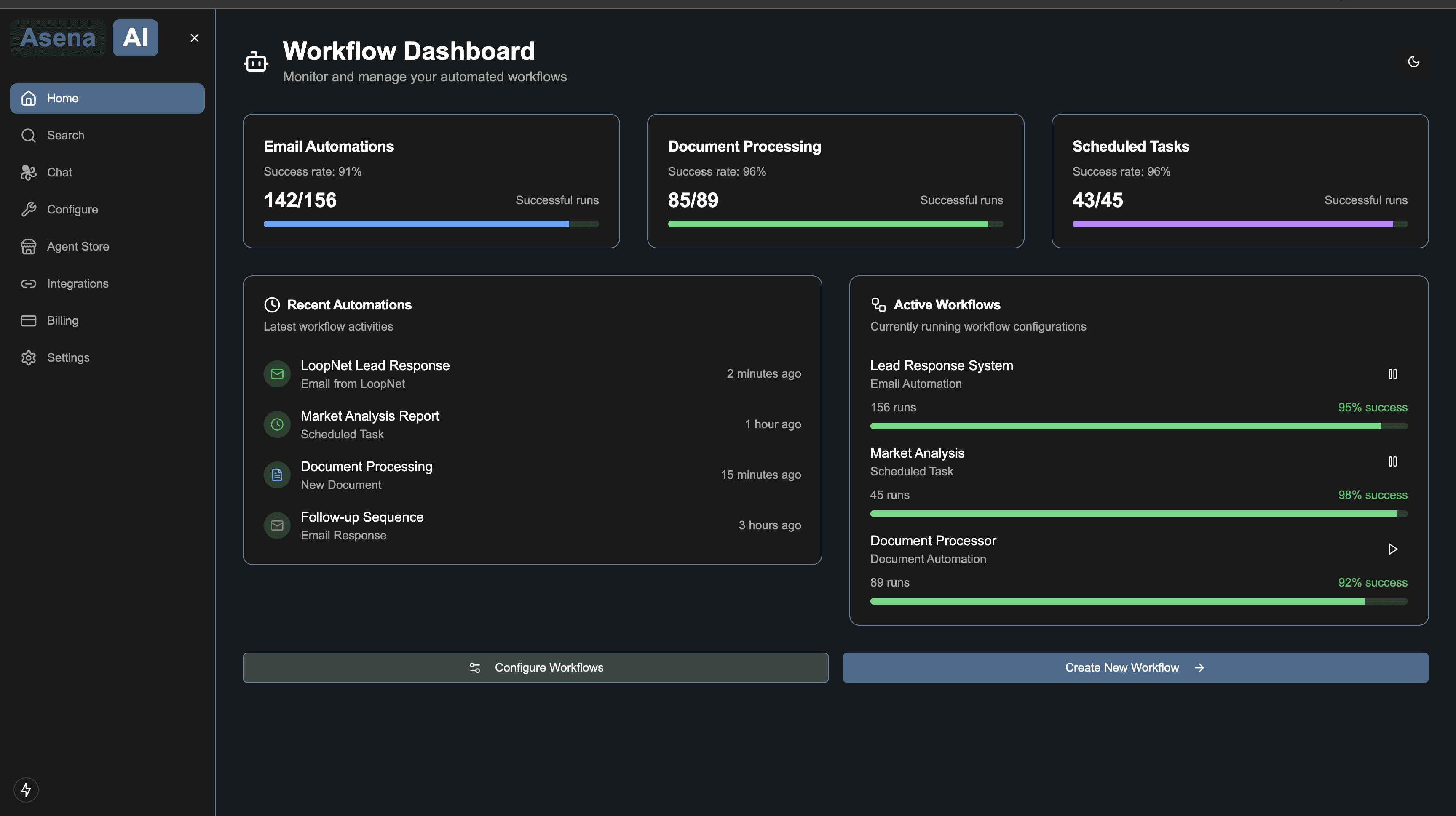Image resolution: width=1456 pixels, height=816 pixels.
Task: Click the 142/156 run count
Action: coord(300,200)
